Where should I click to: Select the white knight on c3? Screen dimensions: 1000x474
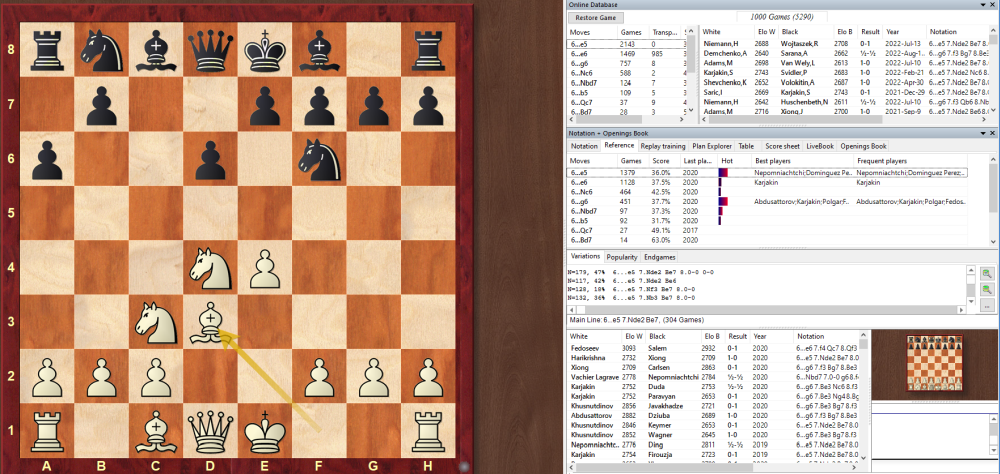[155, 323]
